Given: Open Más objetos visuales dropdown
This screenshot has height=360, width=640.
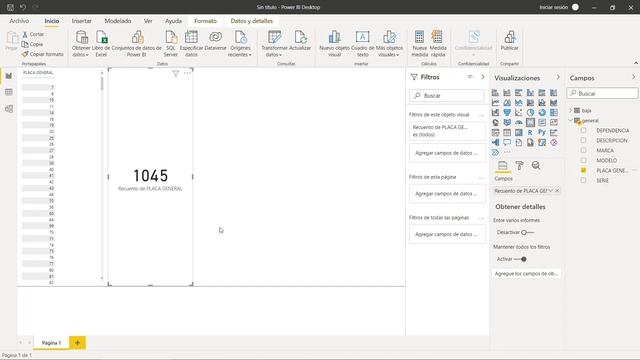Looking at the screenshot, I should point(389,43).
